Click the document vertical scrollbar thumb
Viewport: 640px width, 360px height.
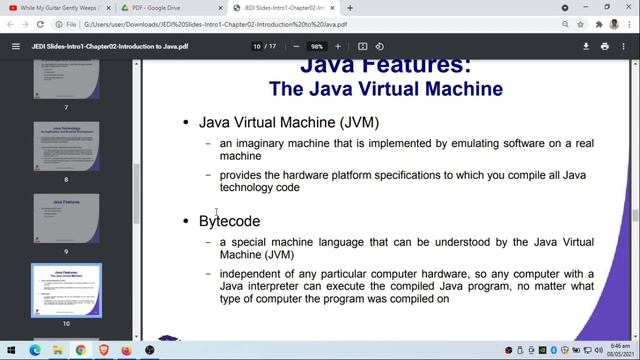(635, 215)
